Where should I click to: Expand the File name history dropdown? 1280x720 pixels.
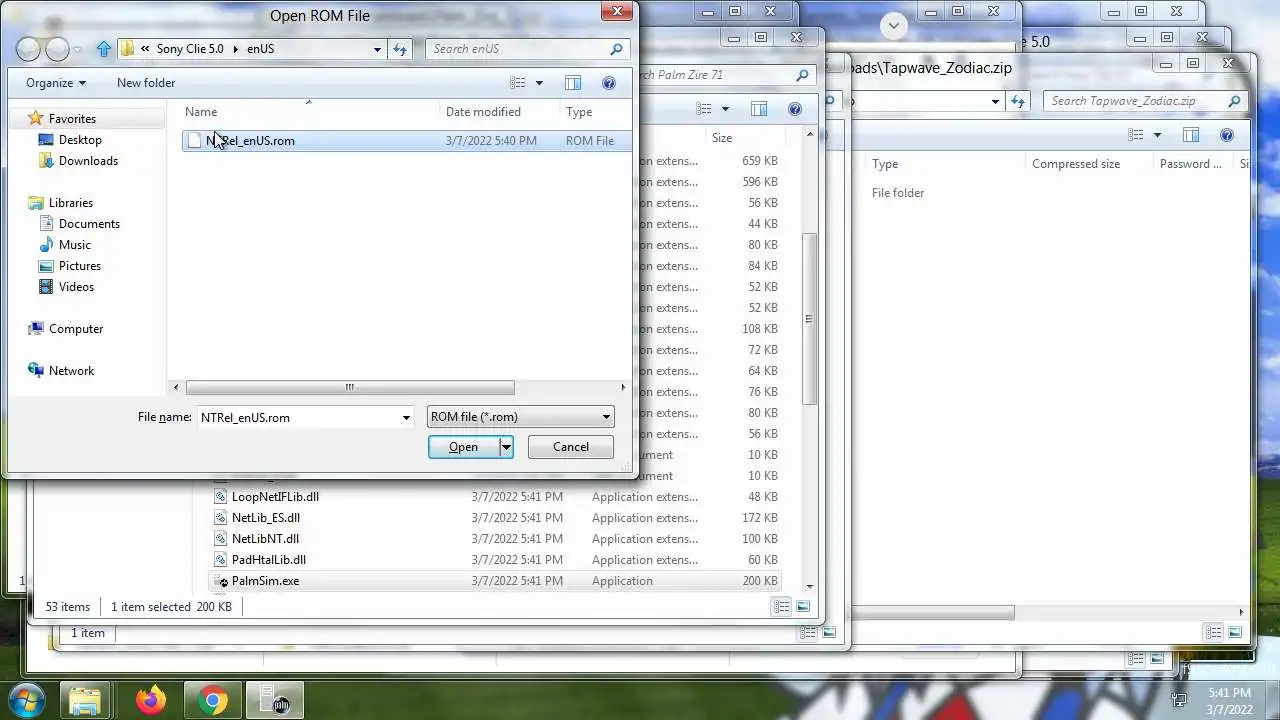click(406, 417)
